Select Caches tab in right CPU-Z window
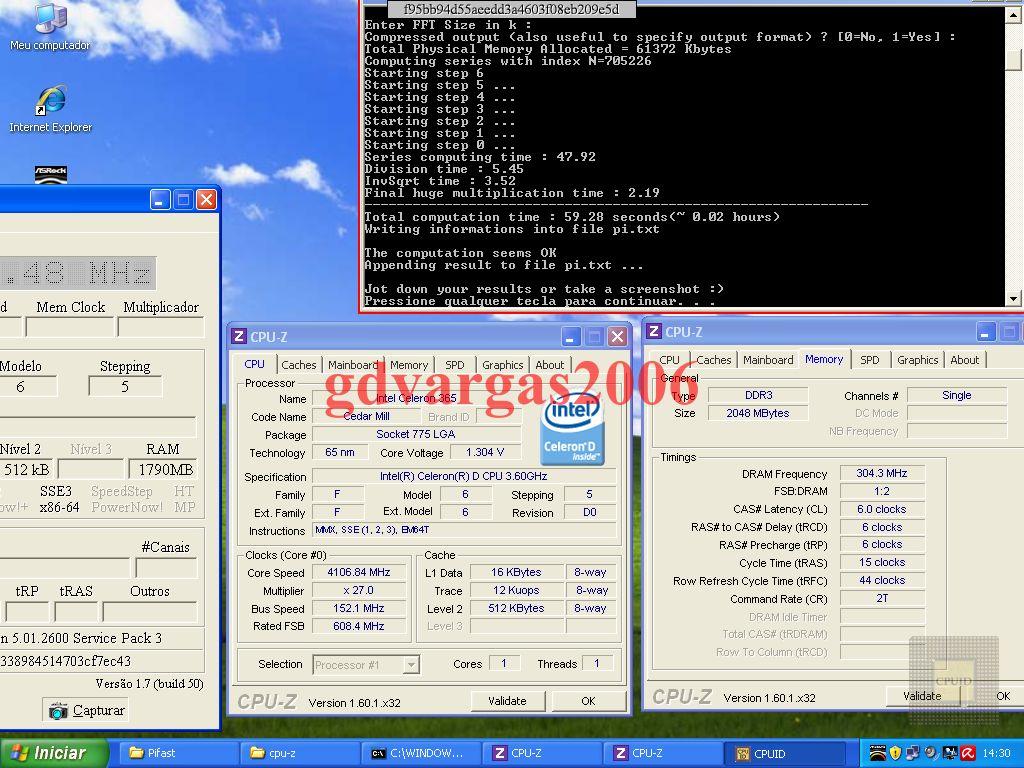Screen dimensions: 1024x768 click(x=713, y=360)
